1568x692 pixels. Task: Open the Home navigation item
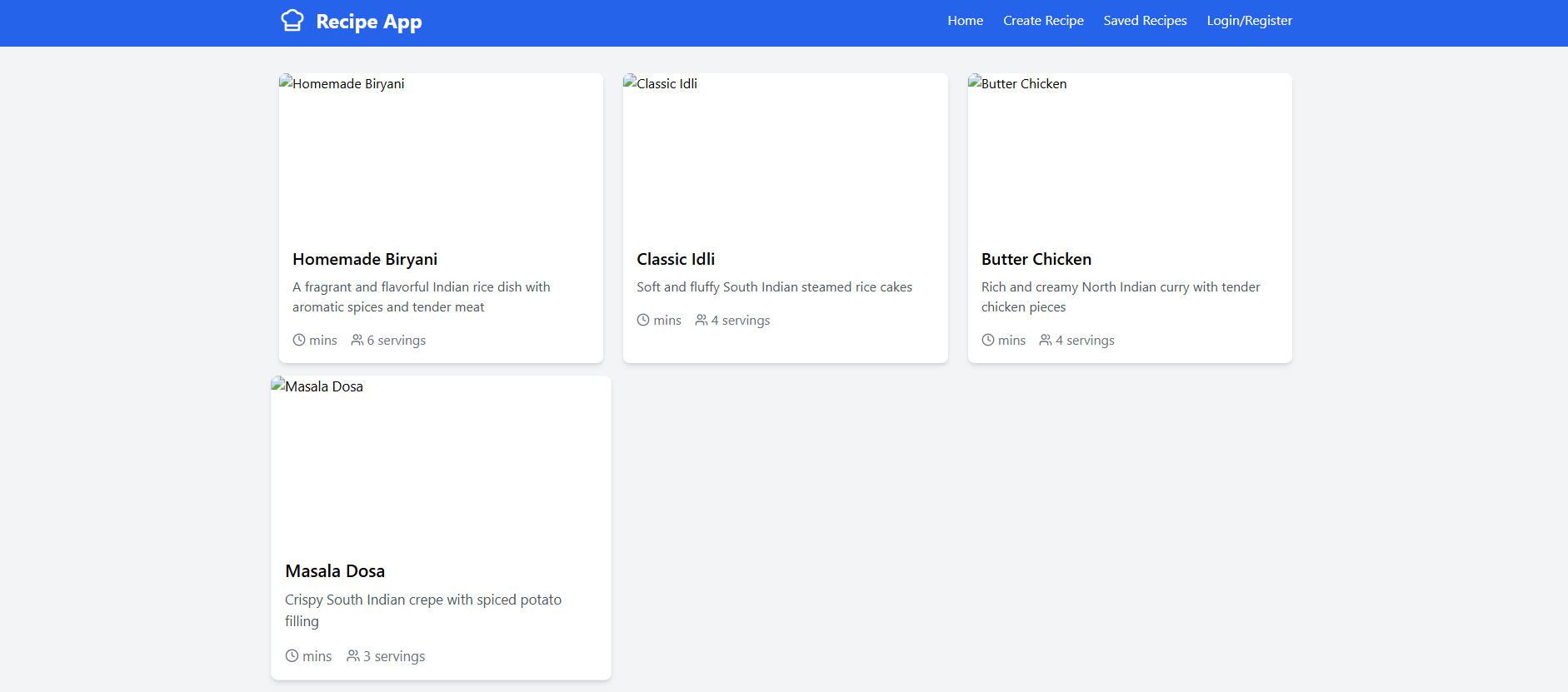pyautogui.click(x=965, y=20)
